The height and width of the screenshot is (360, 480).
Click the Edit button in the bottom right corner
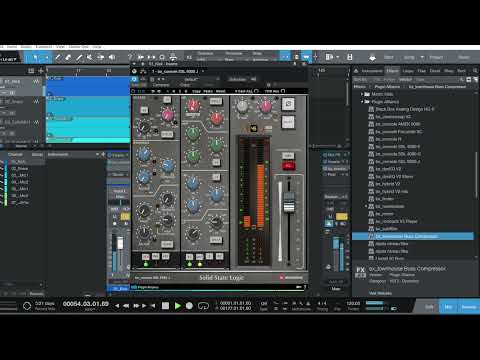tap(429, 307)
